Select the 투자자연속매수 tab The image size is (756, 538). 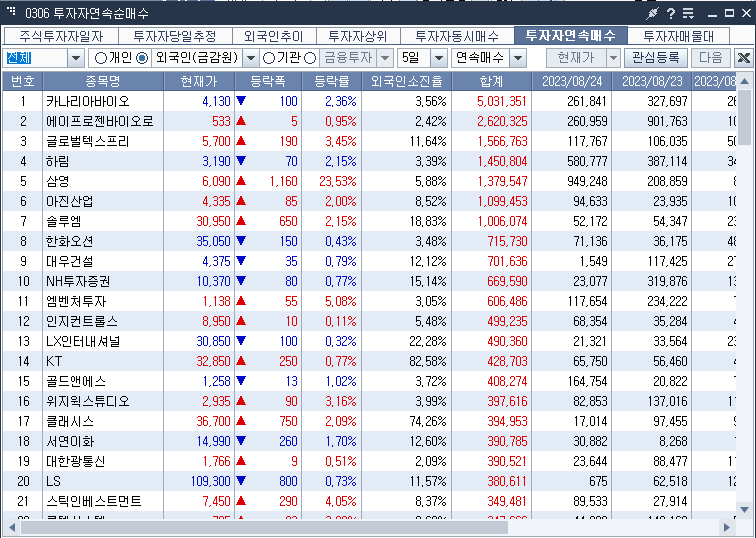pyautogui.click(x=571, y=35)
